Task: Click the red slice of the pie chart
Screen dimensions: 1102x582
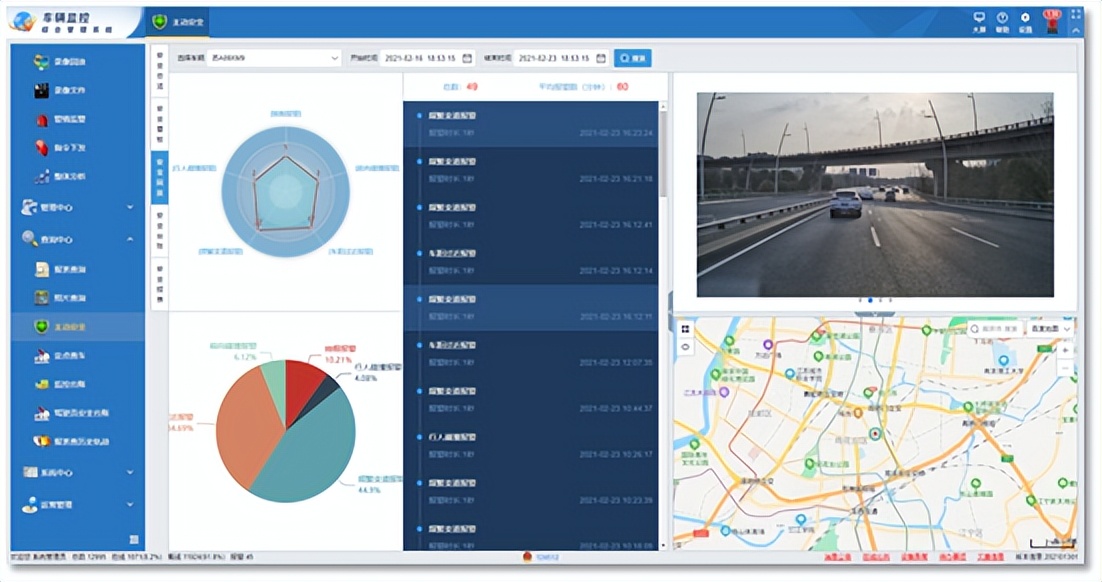Action: coord(305,378)
